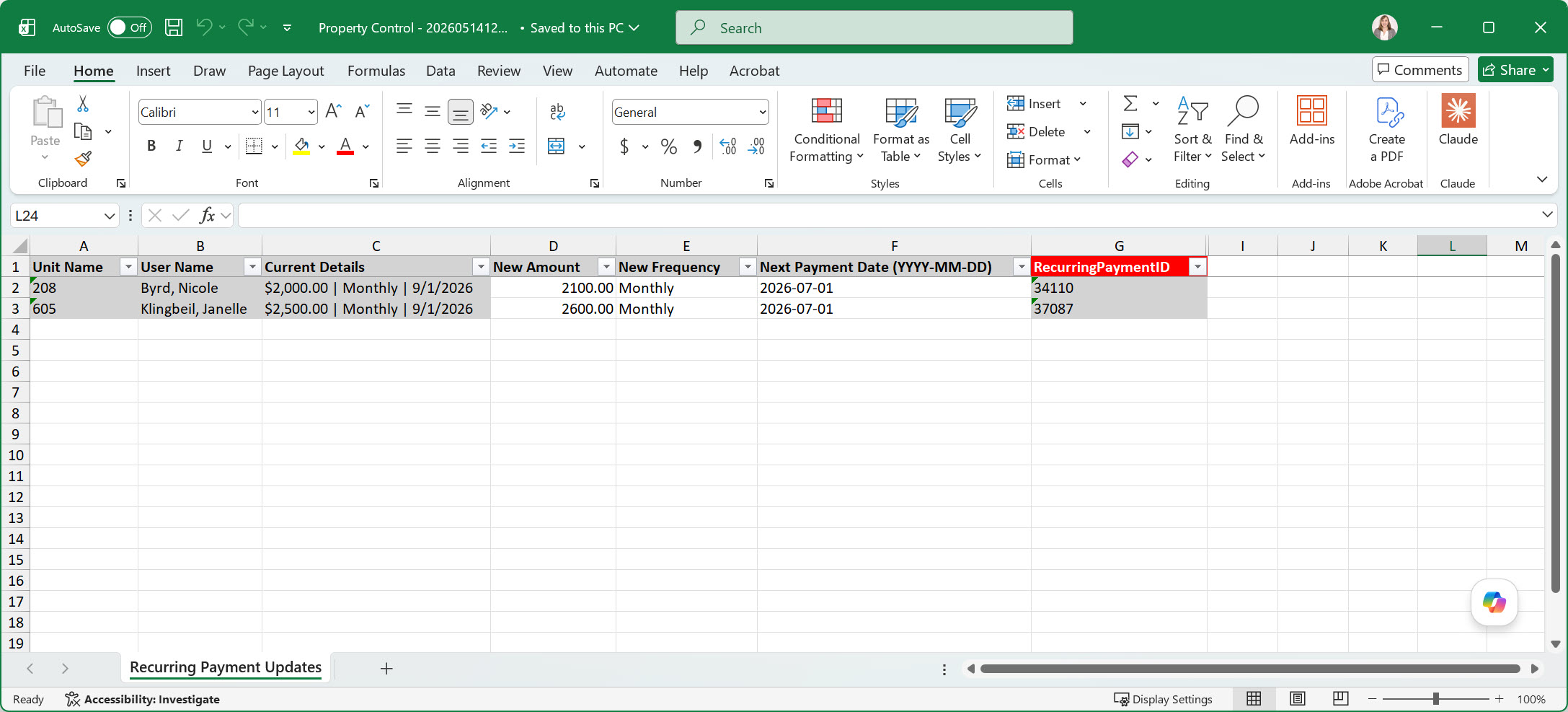Switch to the Formulas tab

(x=376, y=71)
